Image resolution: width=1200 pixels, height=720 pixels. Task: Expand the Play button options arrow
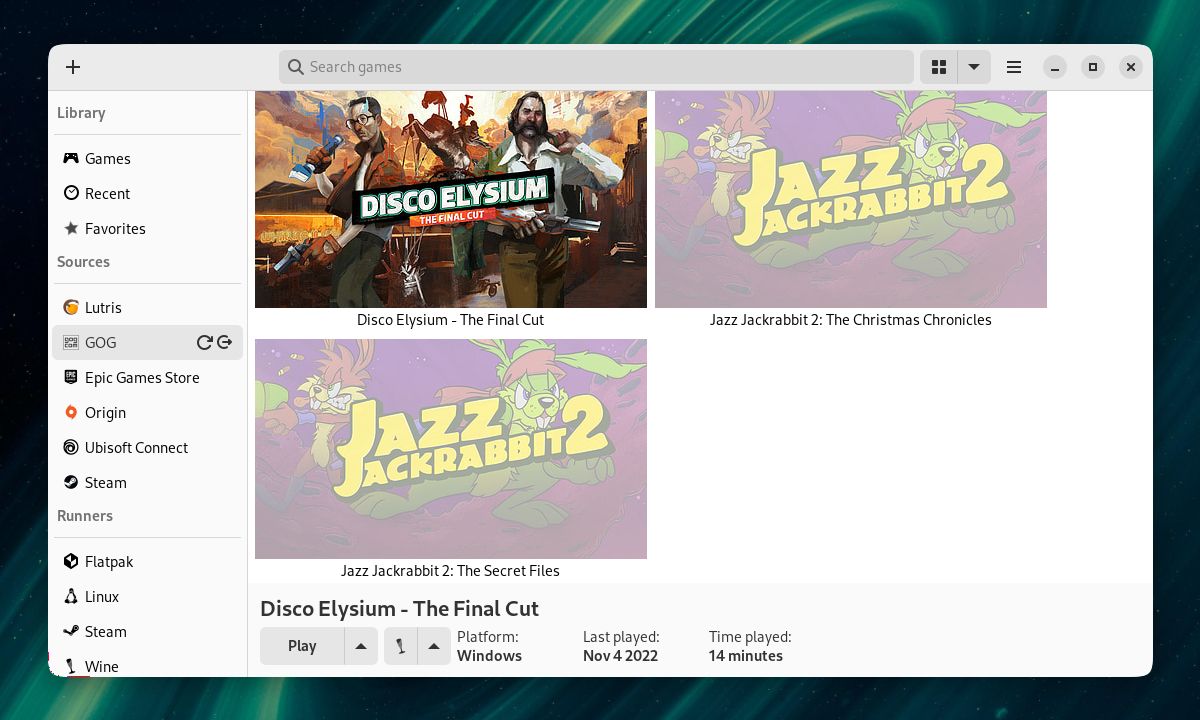pyautogui.click(x=361, y=646)
